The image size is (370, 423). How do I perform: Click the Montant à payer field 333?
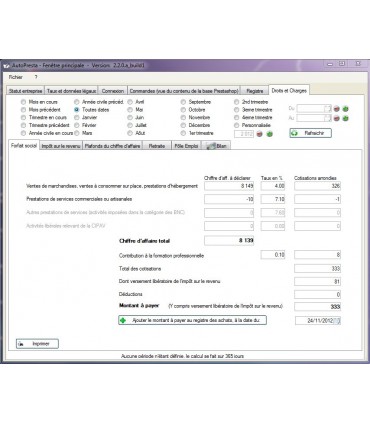[x=317, y=307]
